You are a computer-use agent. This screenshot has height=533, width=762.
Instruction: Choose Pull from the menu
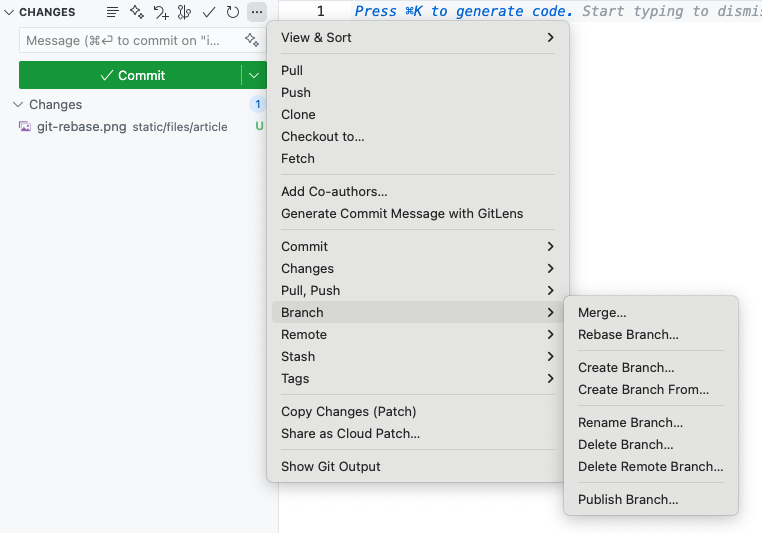tap(418, 70)
